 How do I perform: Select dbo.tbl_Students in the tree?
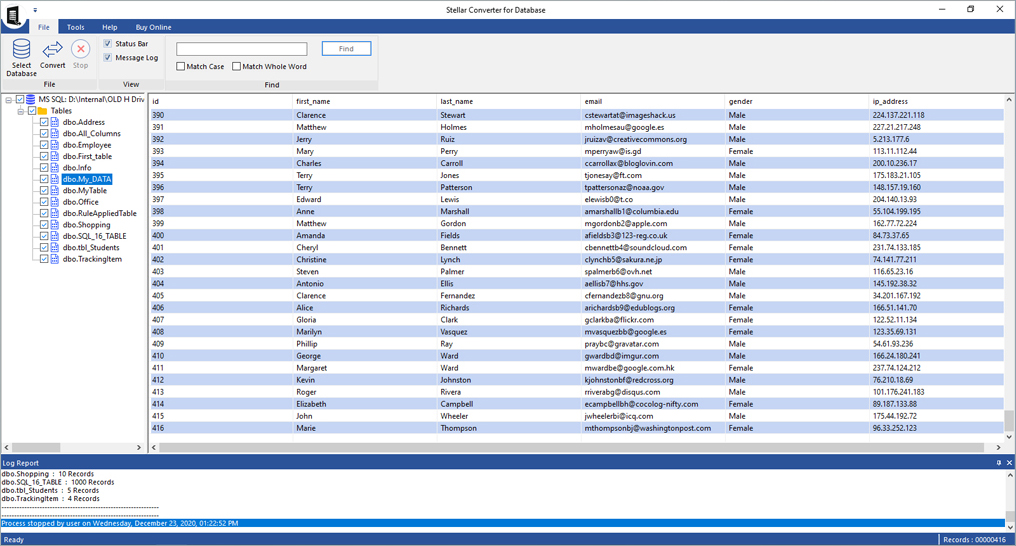(91, 247)
